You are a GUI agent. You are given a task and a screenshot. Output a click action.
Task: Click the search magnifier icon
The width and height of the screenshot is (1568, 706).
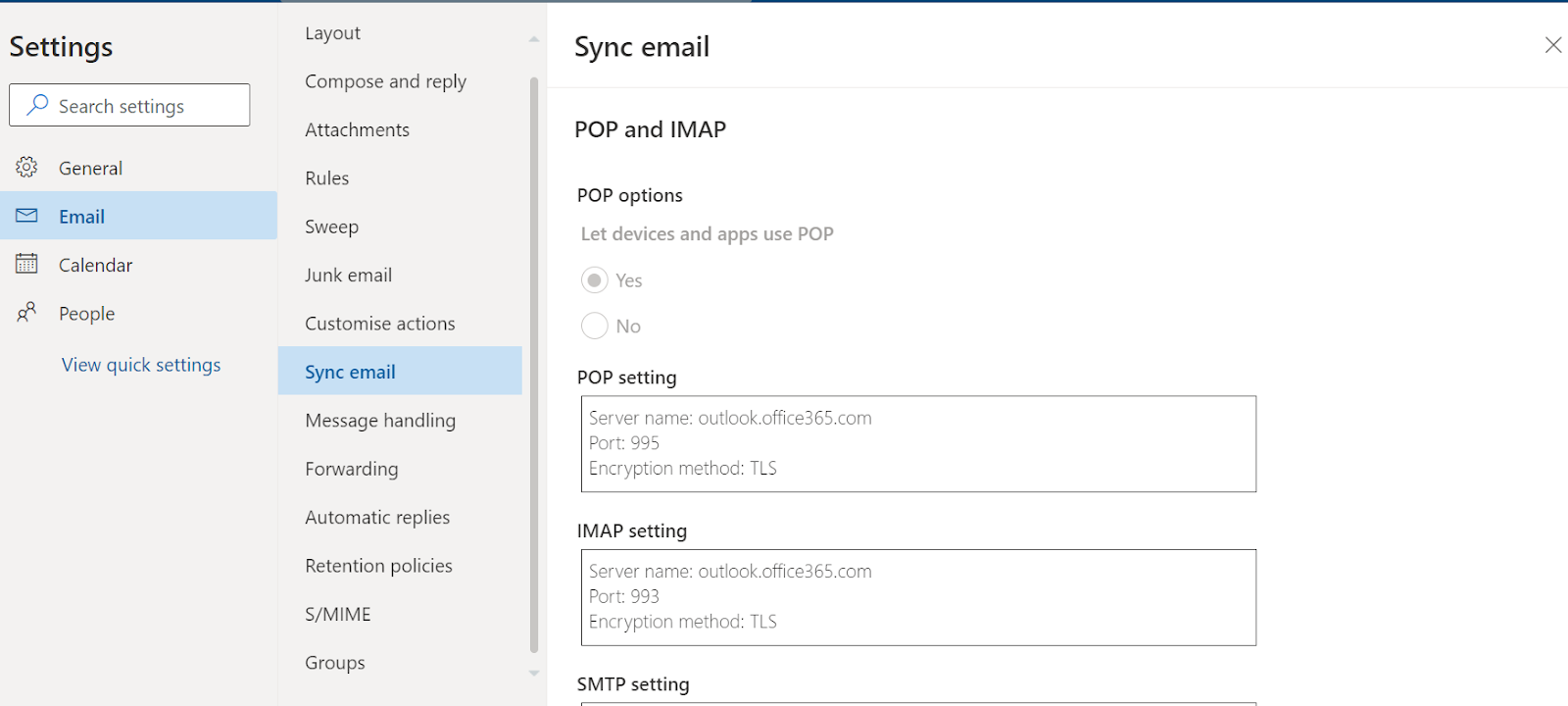coord(37,105)
